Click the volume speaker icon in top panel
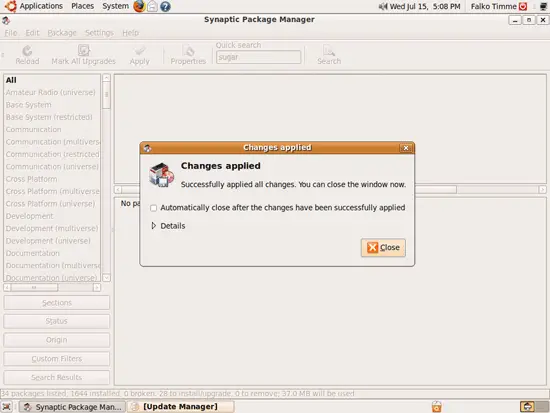Image resolution: width=550 pixels, height=413 pixels. (x=383, y=6)
